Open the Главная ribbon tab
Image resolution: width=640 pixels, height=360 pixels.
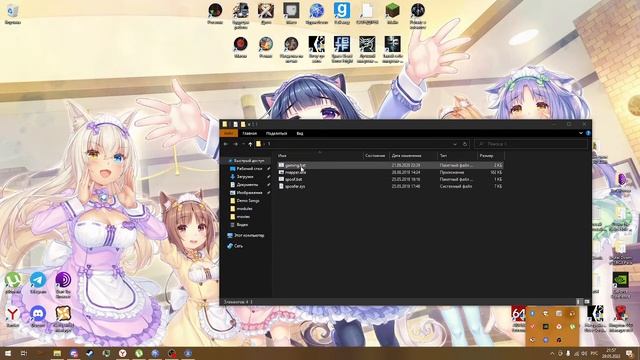(249, 133)
